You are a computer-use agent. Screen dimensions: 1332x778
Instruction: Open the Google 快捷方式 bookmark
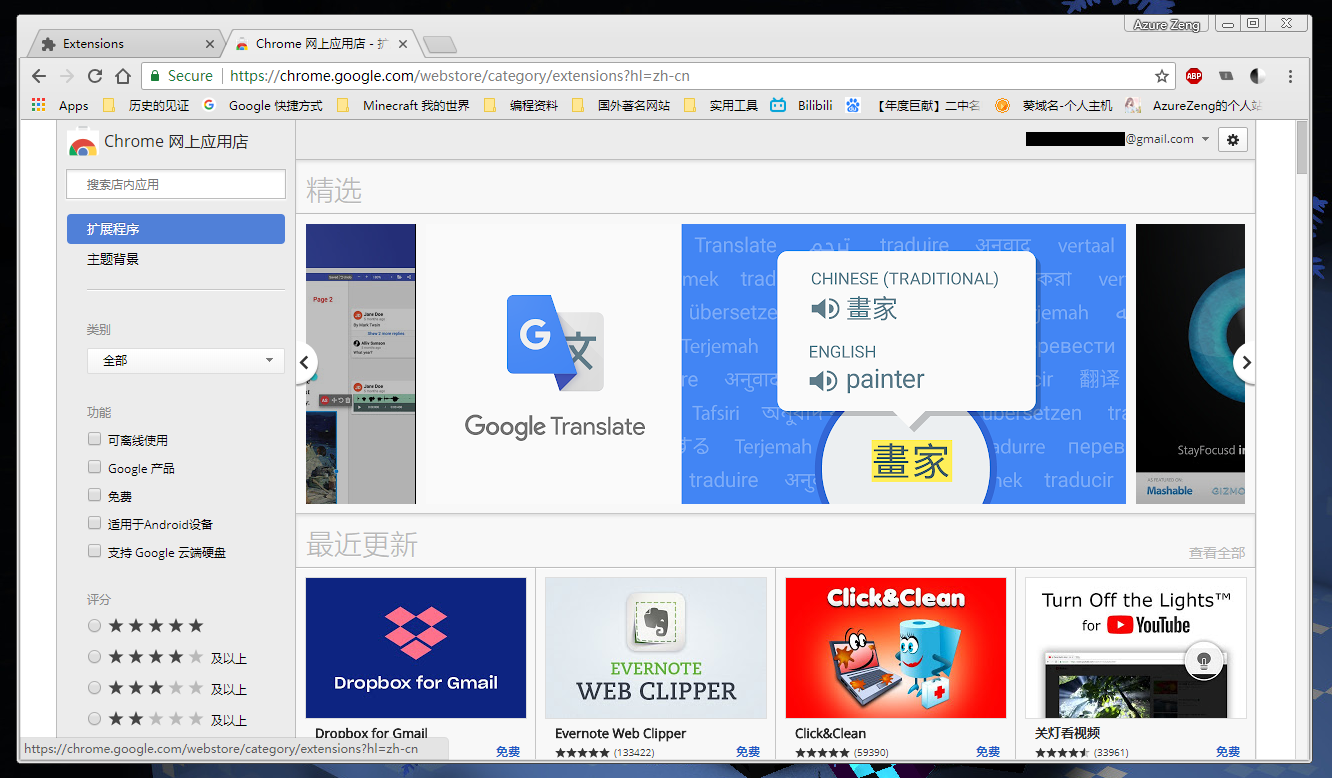pos(263,105)
